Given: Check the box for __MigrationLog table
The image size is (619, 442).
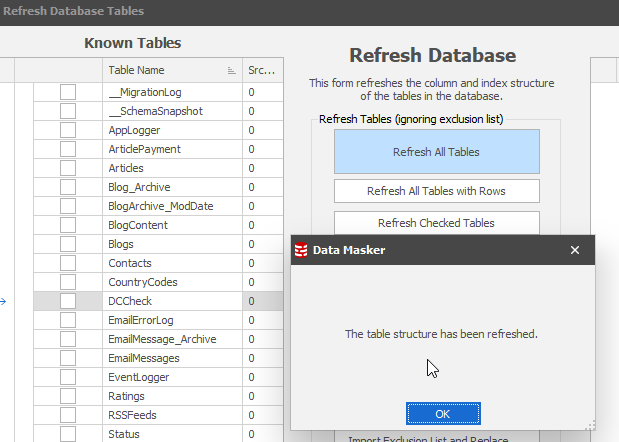Looking at the screenshot, I should coord(68,92).
